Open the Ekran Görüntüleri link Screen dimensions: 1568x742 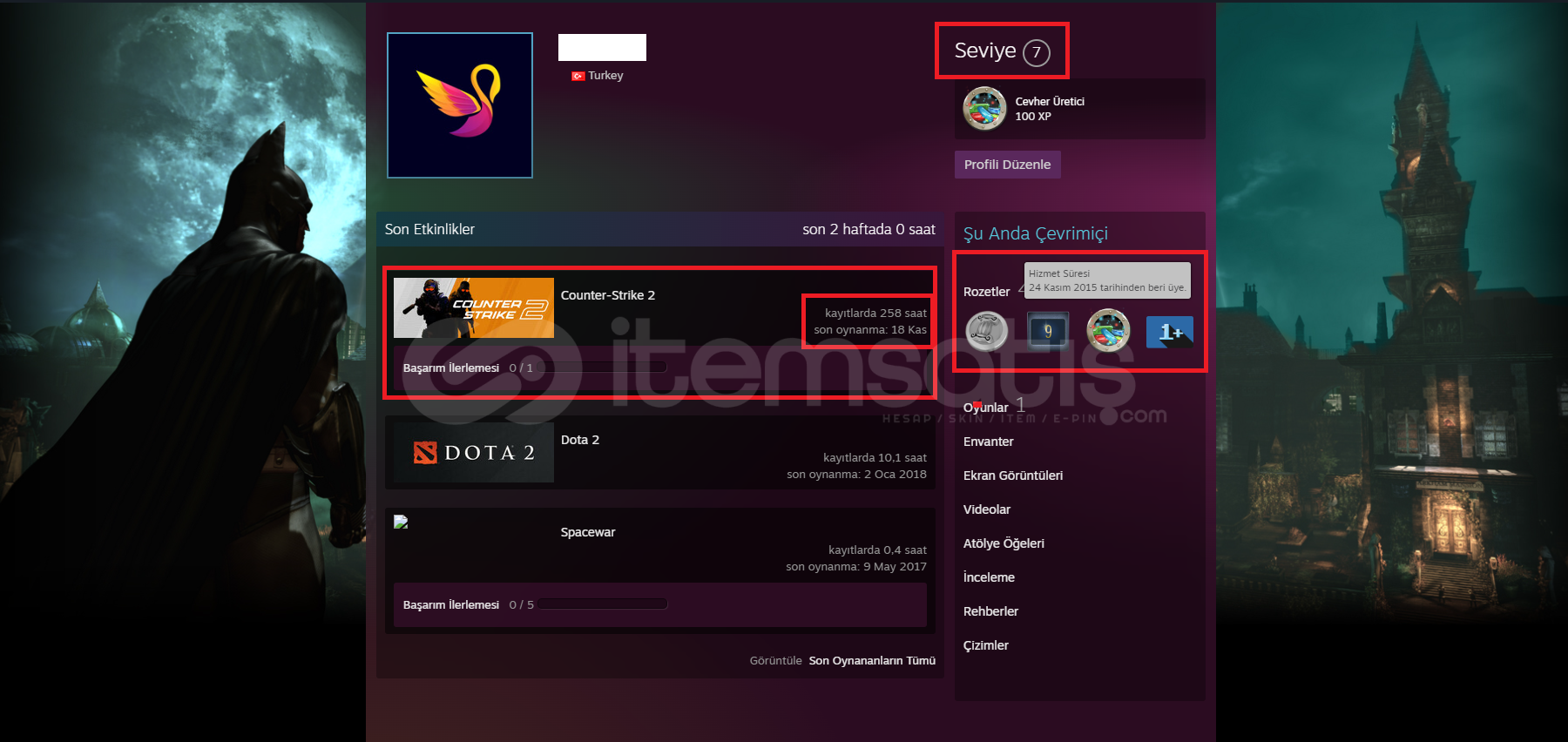1013,476
